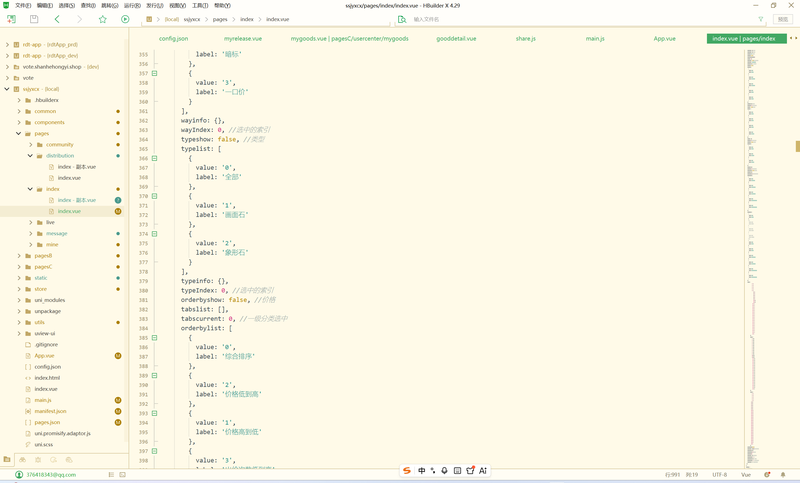
Task: Click the 预览 preview button
Action: [783, 19]
